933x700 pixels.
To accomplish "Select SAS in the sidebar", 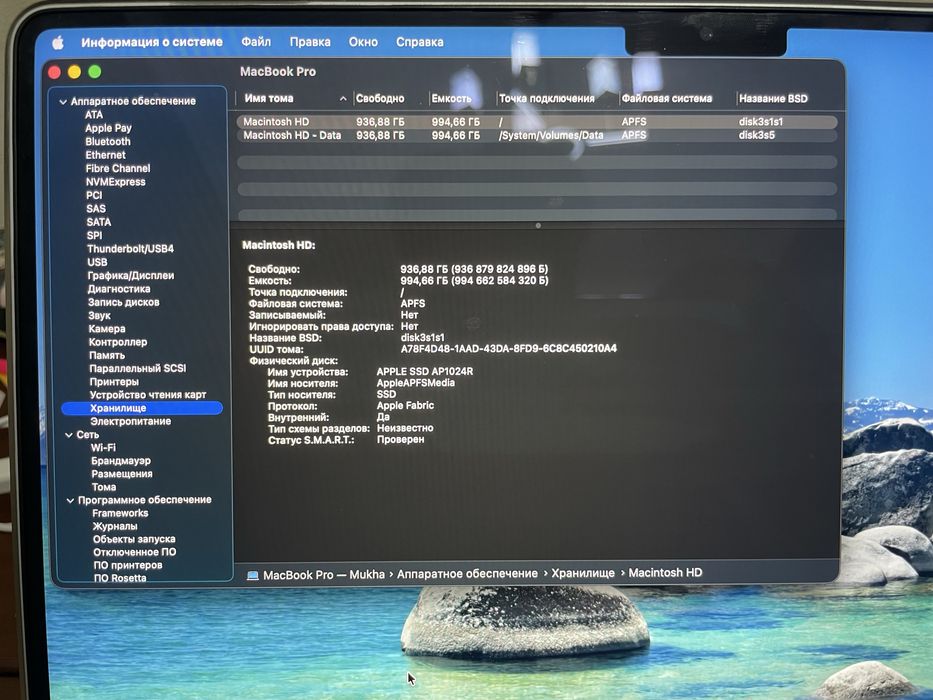I will point(96,208).
